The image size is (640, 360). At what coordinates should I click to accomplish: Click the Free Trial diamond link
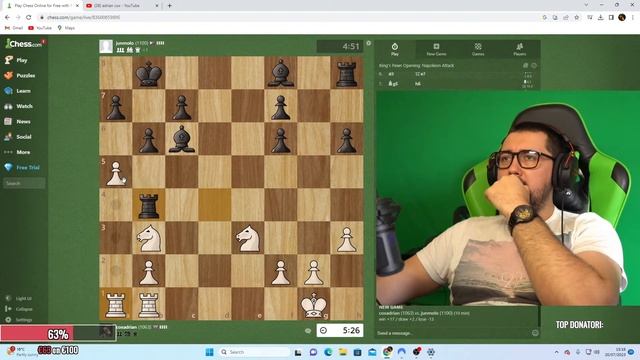(x=22, y=167)
